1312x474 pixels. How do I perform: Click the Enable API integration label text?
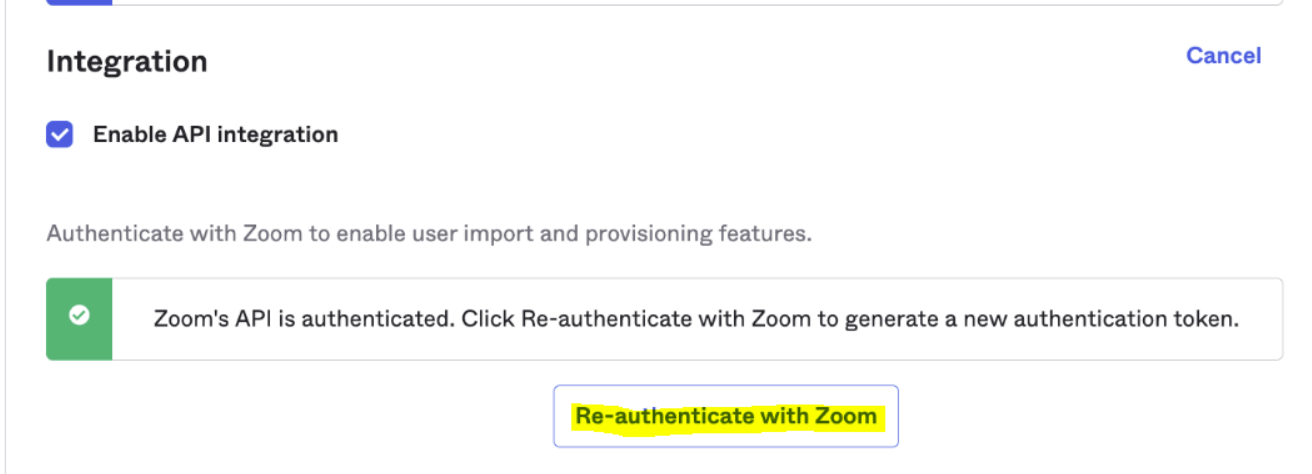(x=215, y=135)
